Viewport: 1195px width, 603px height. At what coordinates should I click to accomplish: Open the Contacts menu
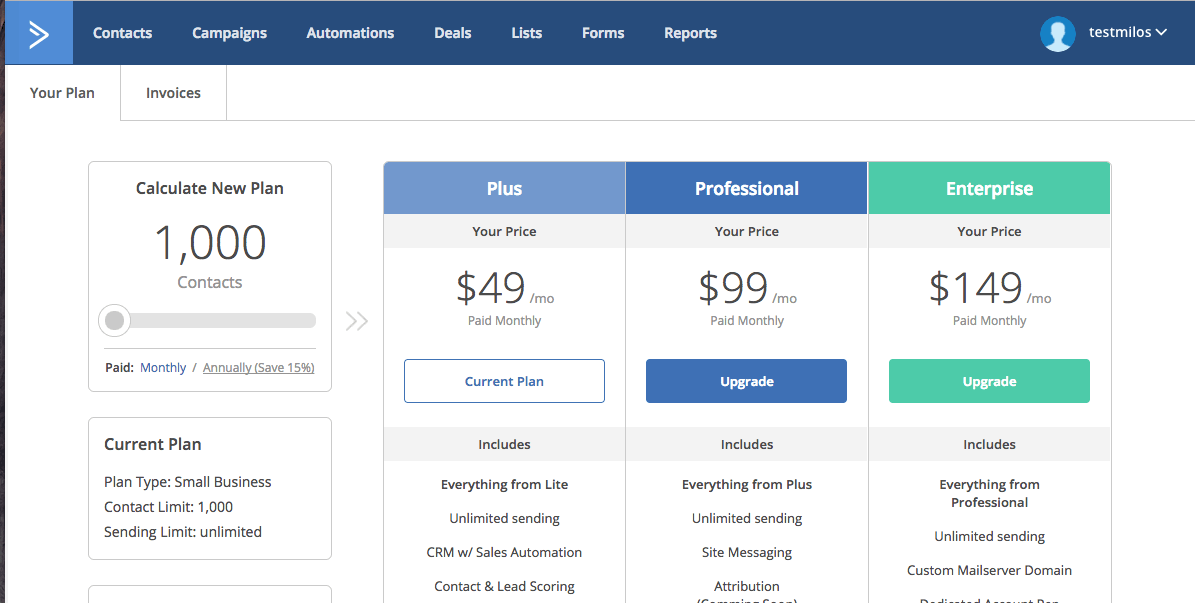122,33
